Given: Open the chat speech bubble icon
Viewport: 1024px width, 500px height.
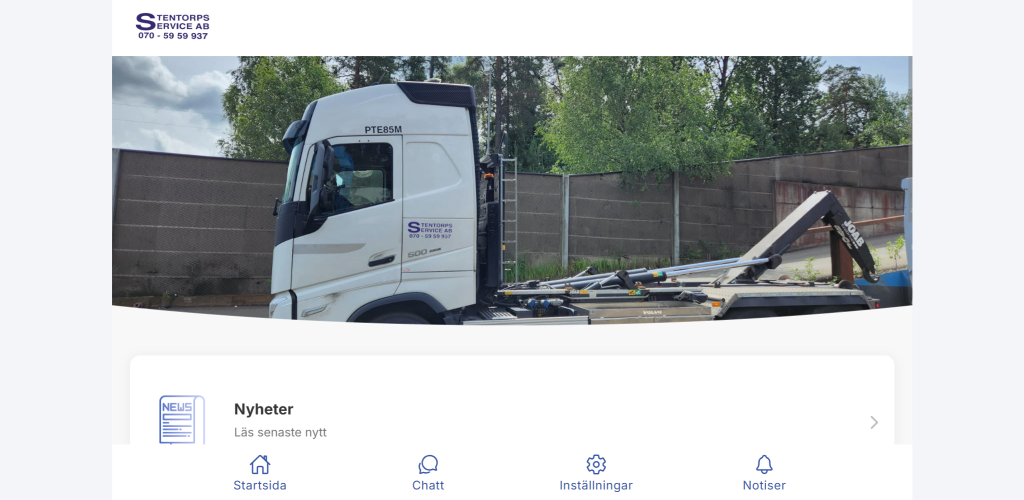Looking at the screenshot, I should tap(428, 464).
